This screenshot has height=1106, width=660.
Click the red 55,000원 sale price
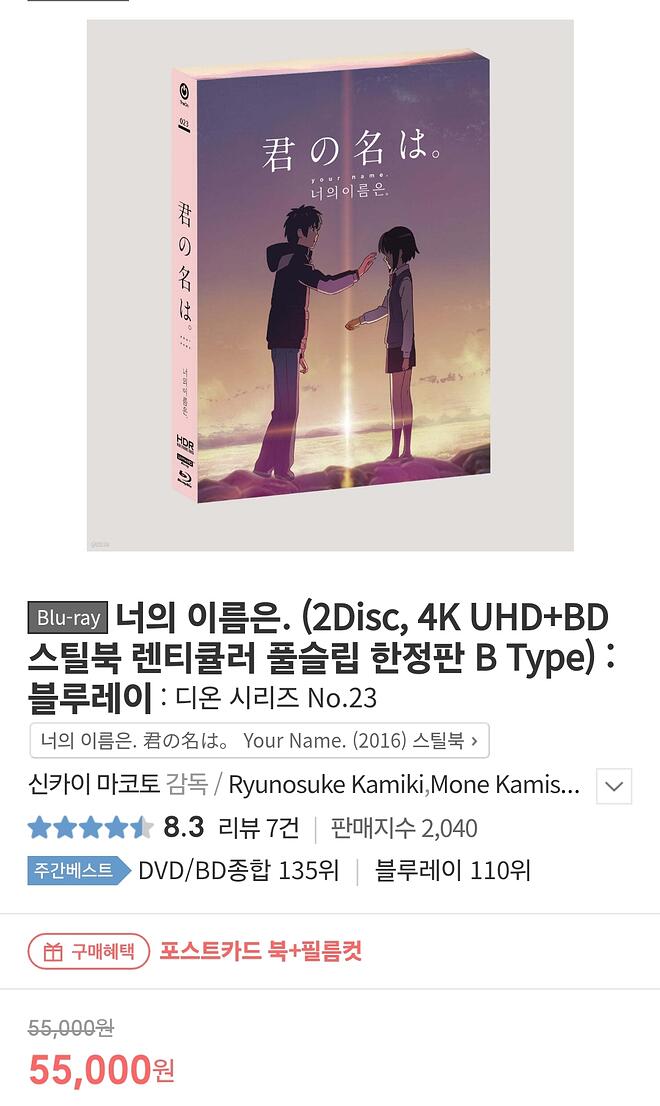102,1069
